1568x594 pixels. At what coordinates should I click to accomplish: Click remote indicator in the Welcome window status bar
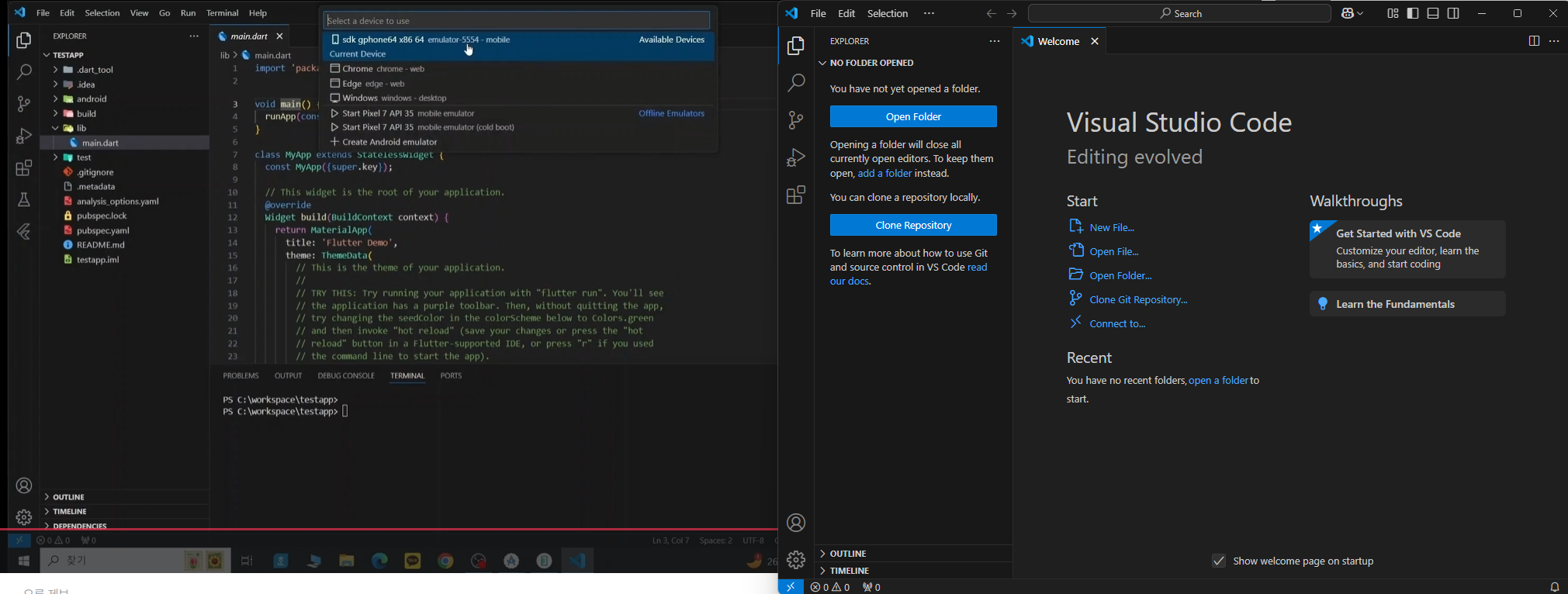pyautogui.click(x=791, y=587)
